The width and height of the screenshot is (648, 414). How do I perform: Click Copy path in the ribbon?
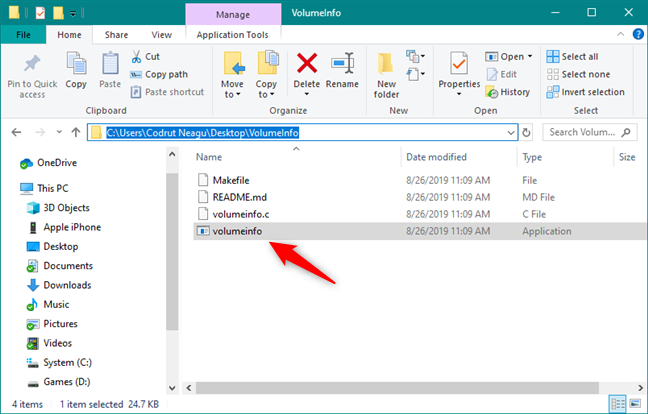pyautogui.click(x=159, y=74)
